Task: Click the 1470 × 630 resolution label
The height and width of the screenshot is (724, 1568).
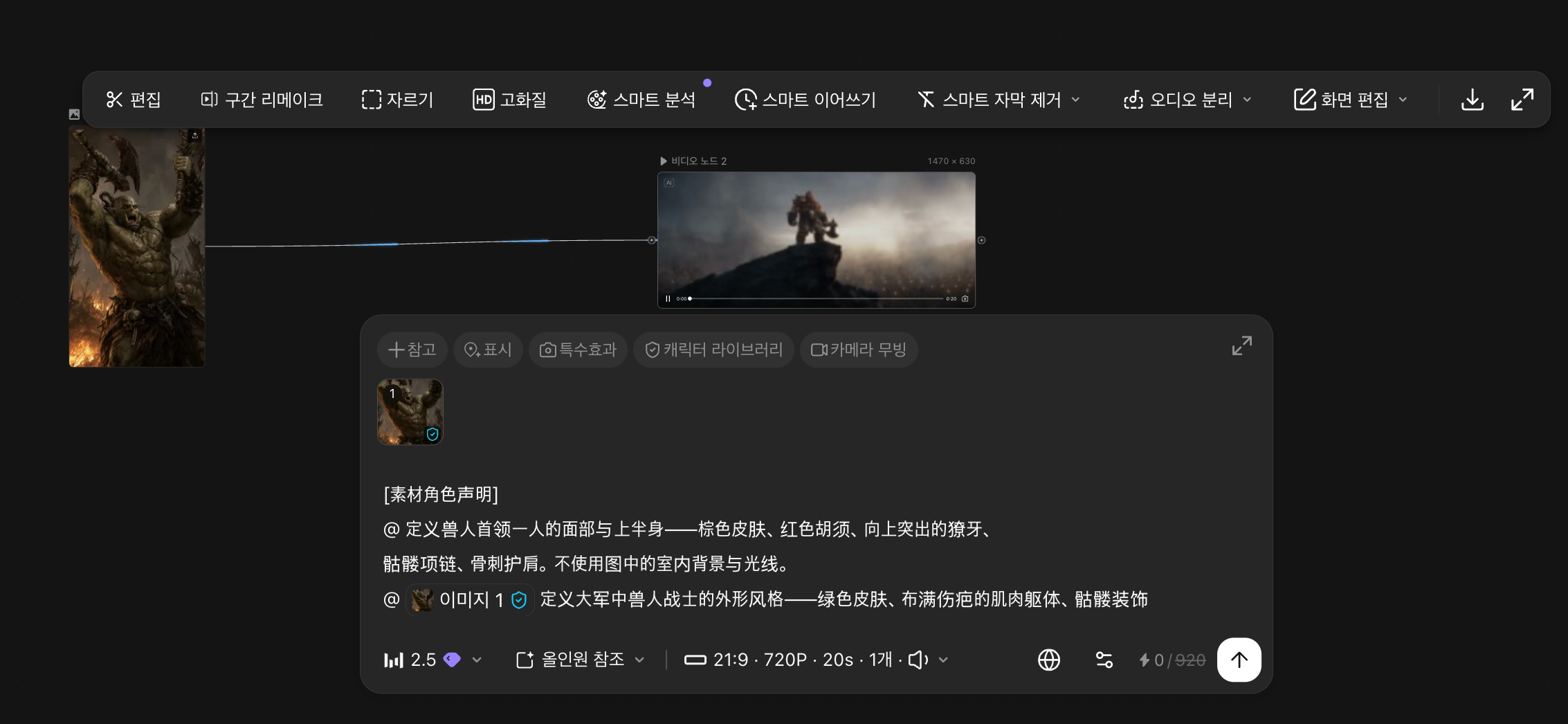Action: [951, 161]
